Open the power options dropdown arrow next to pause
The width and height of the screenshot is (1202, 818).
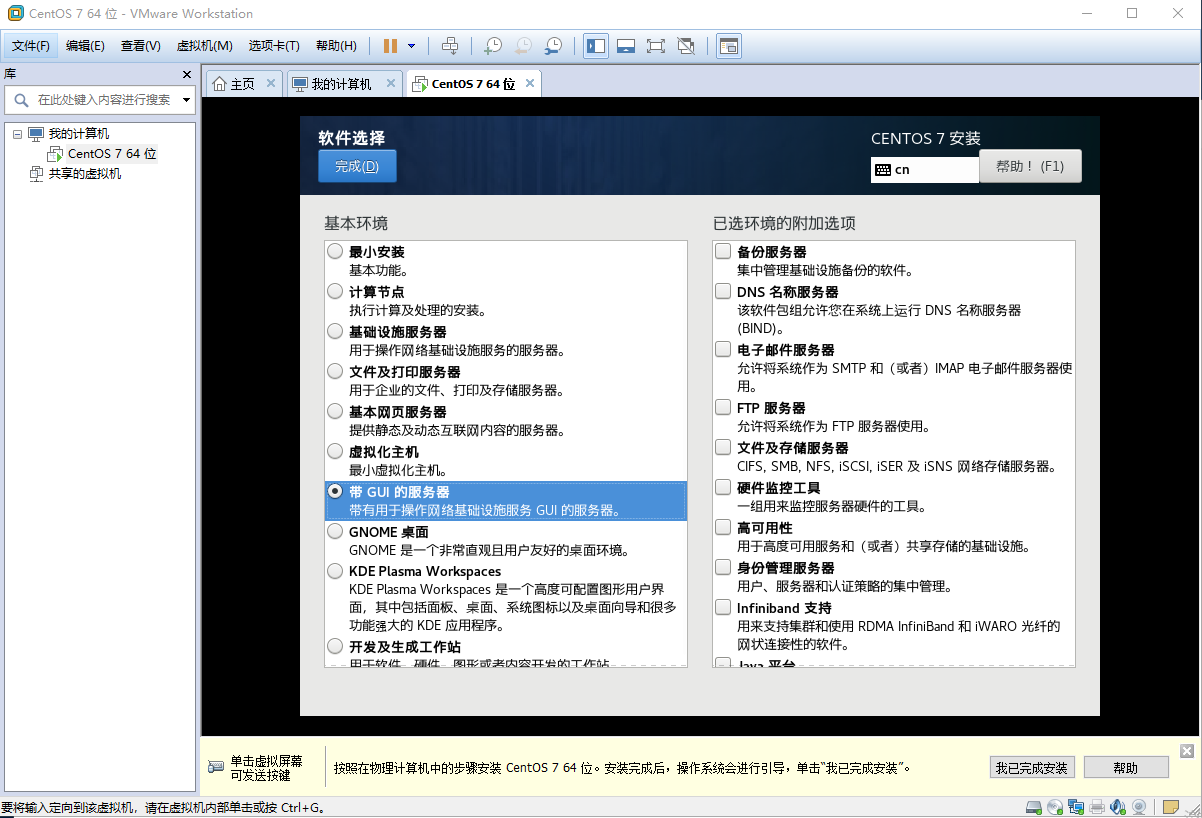tap(412, 46)
